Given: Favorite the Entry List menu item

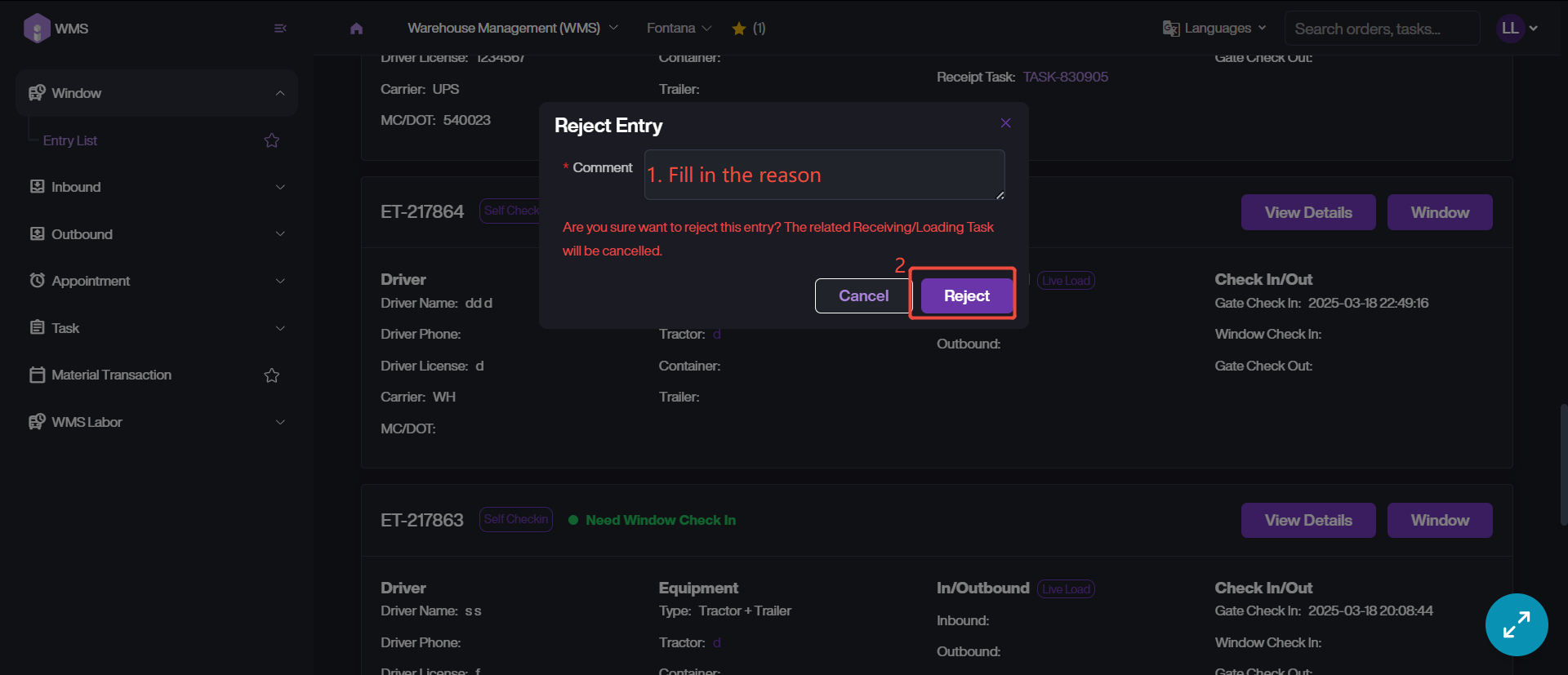Looking at the screenshot, I should pos(272,140).
